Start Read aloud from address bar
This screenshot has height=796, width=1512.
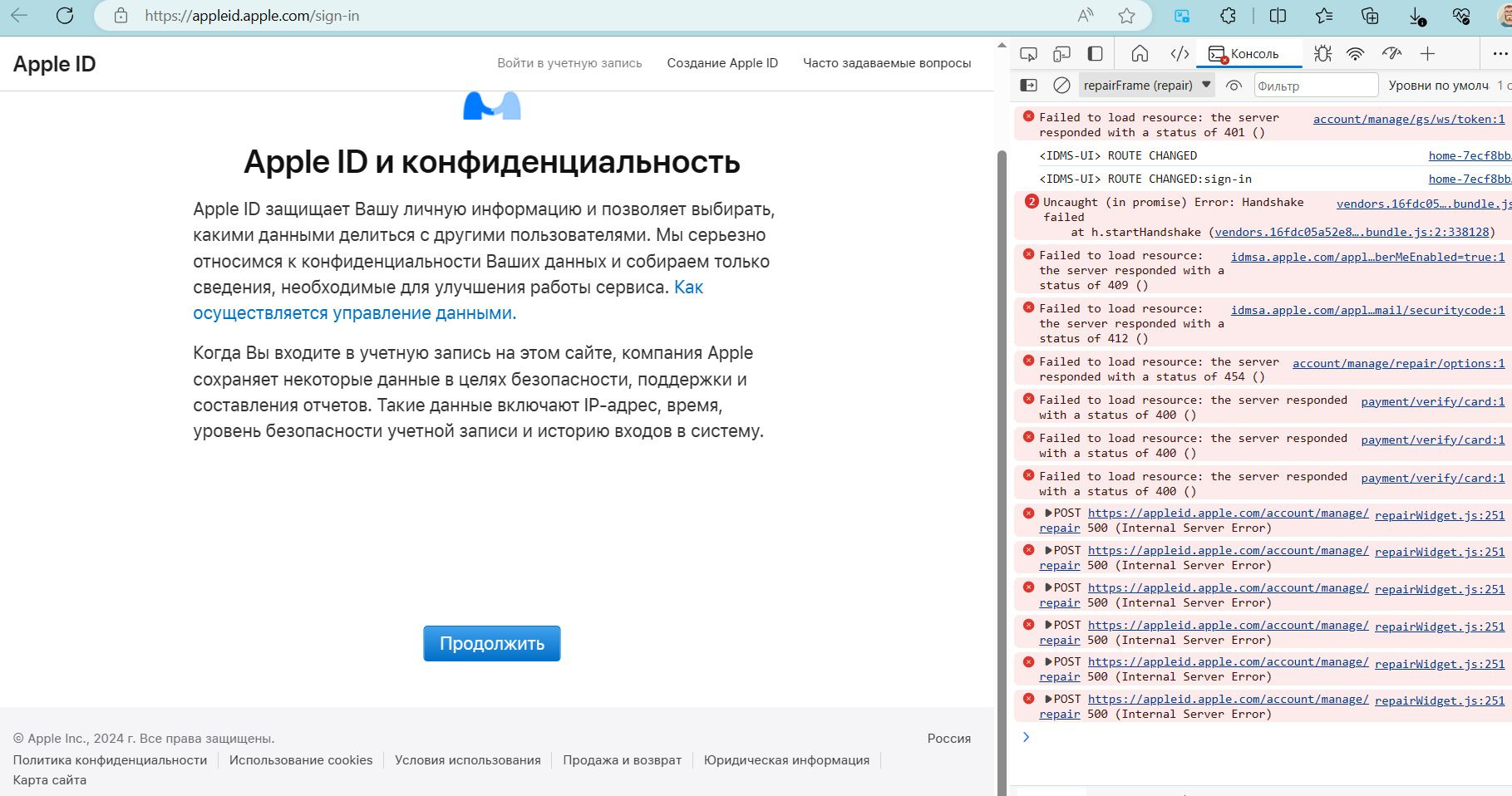click(1086, 16)
